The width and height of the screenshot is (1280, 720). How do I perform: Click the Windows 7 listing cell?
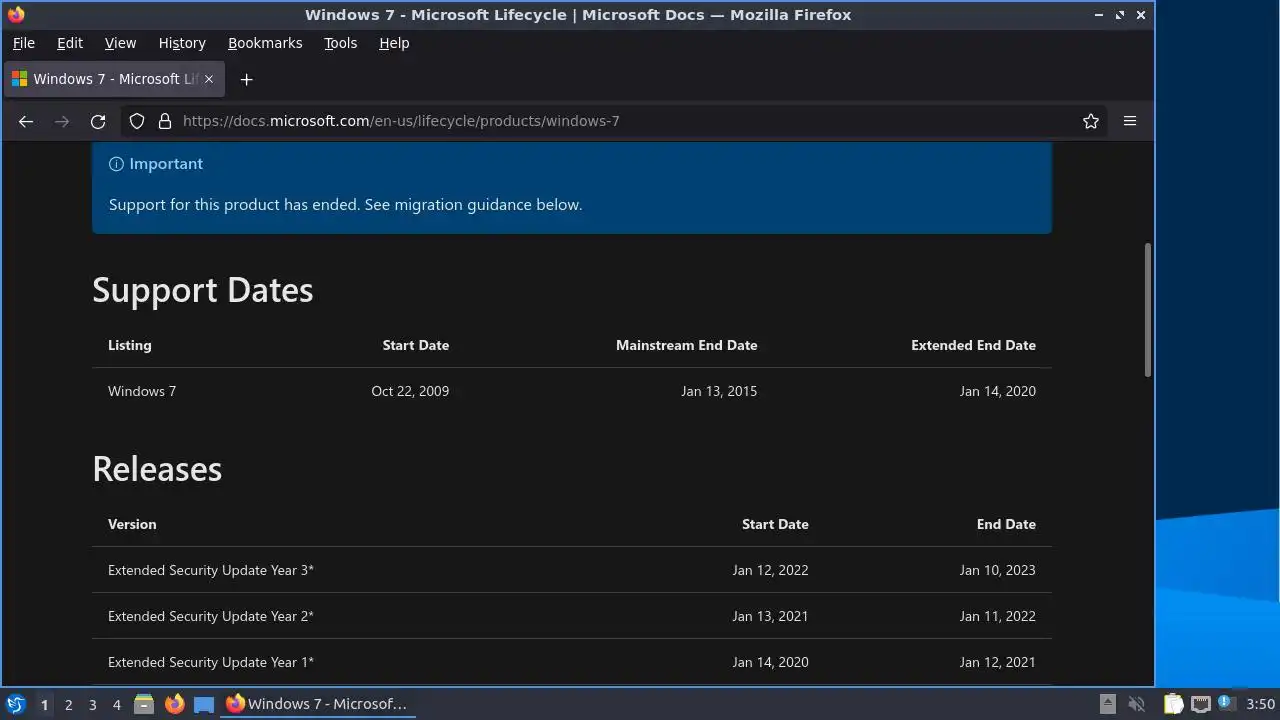pos(142,391)
